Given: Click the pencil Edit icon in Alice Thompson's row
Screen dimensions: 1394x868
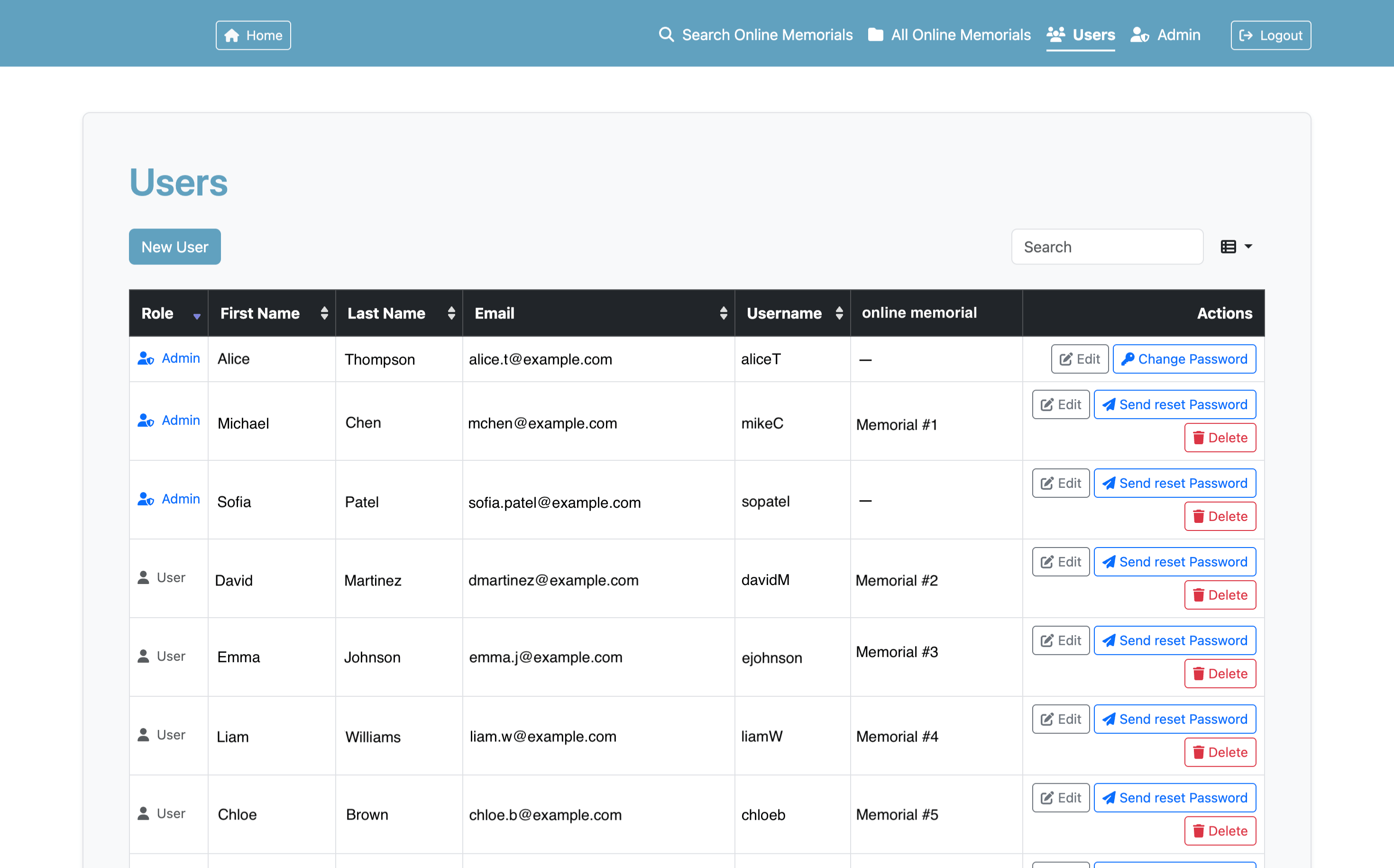Looking at the screenshot, I should (1066, 359).
